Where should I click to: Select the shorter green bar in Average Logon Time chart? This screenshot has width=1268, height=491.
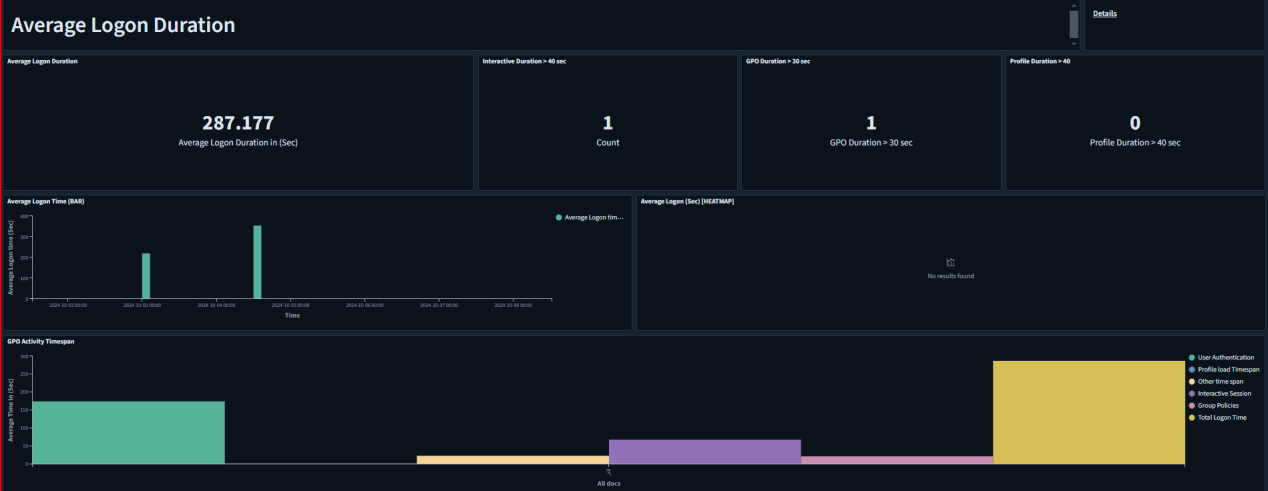coord(146,276)
